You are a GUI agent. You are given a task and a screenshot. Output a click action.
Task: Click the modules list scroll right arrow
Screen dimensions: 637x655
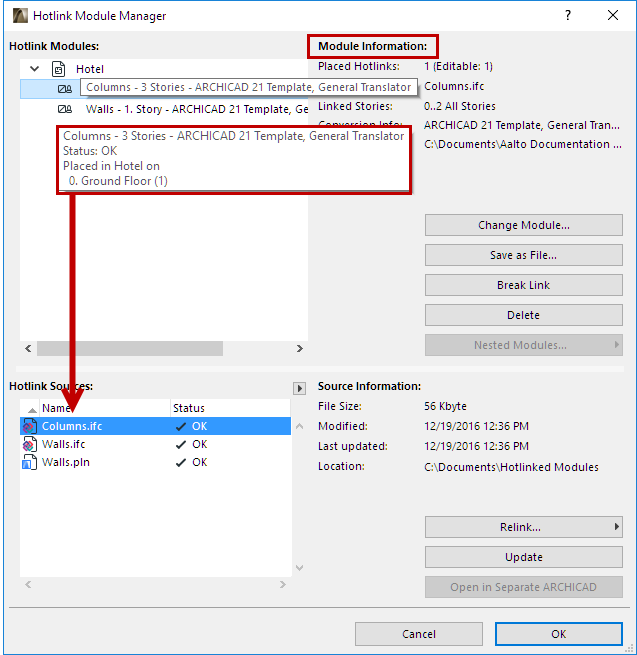[x=299, y=348]
